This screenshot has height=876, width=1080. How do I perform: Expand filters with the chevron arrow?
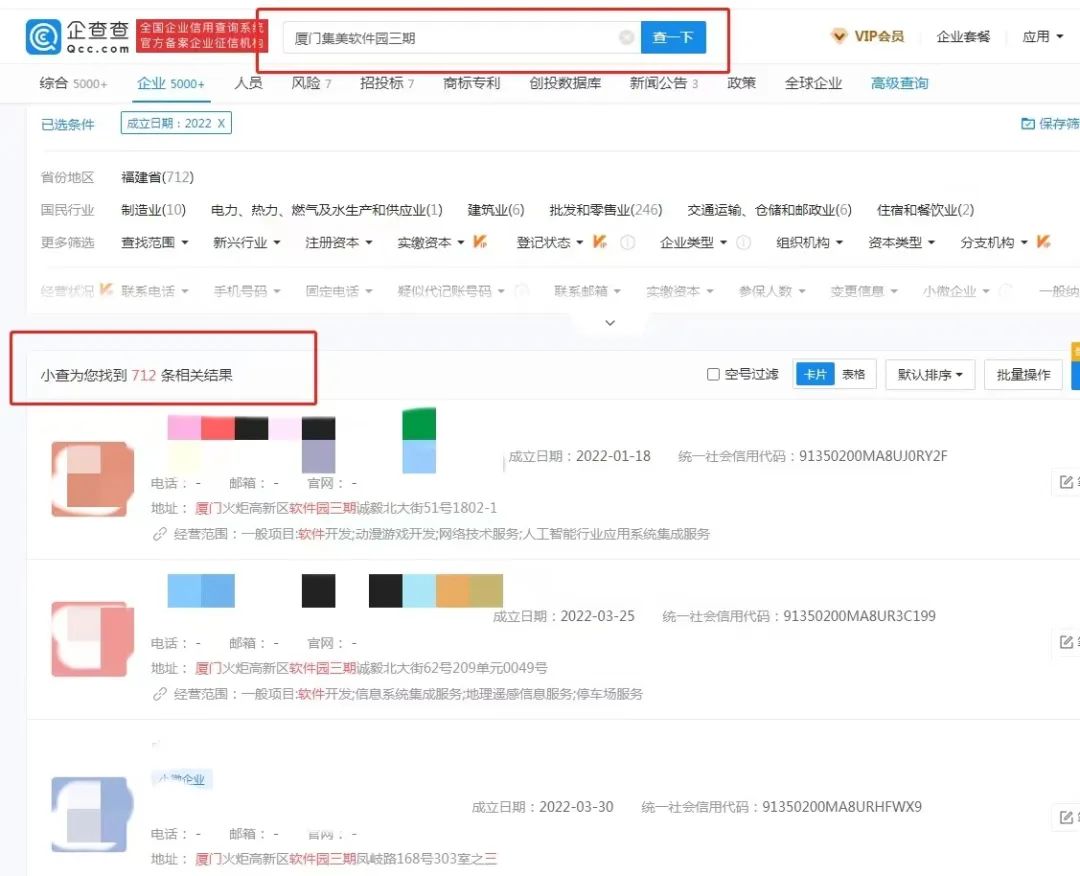610,322
